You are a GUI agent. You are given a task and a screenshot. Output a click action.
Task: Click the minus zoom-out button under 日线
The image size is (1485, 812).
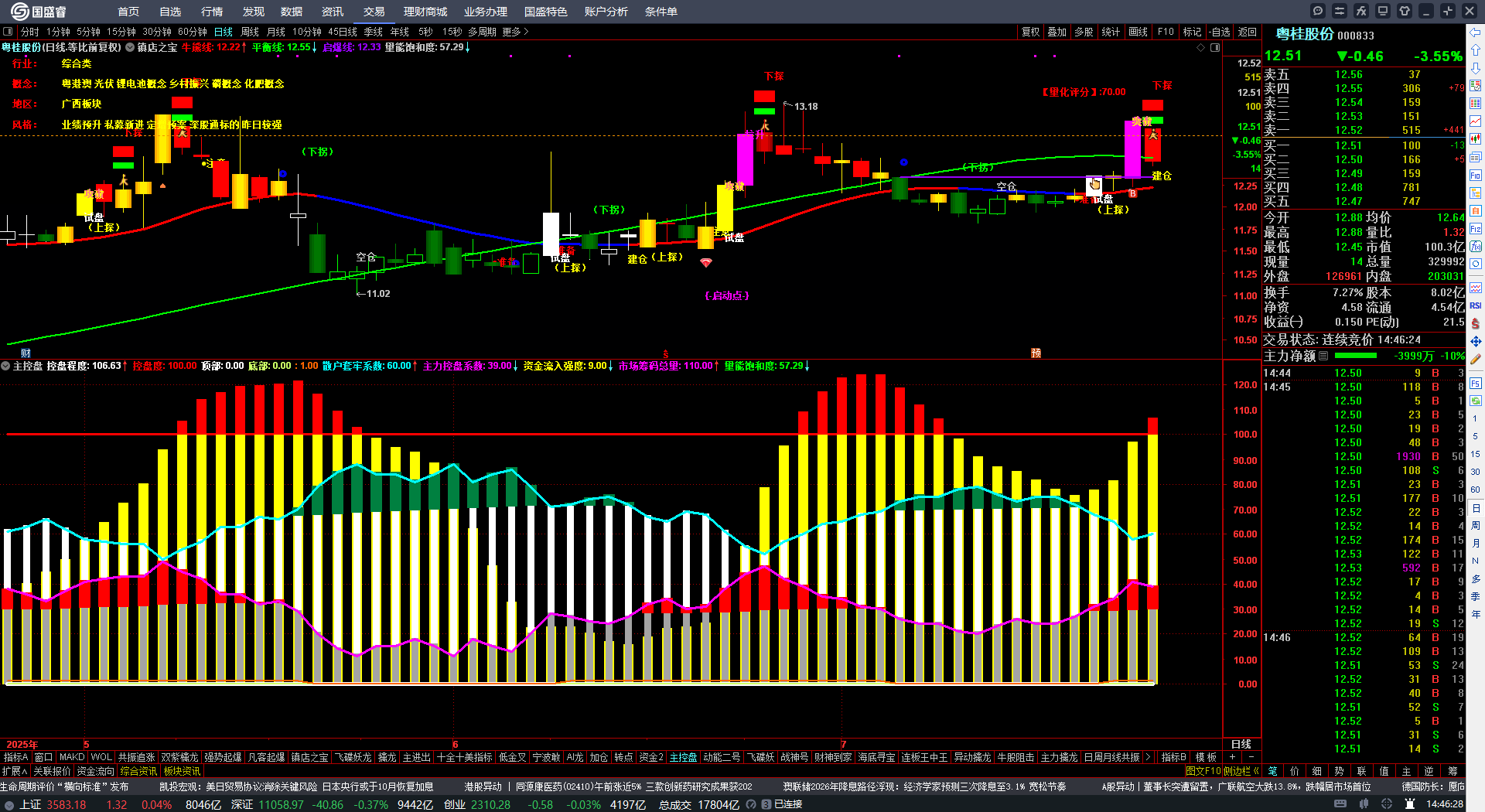(x=1251, y=757)
